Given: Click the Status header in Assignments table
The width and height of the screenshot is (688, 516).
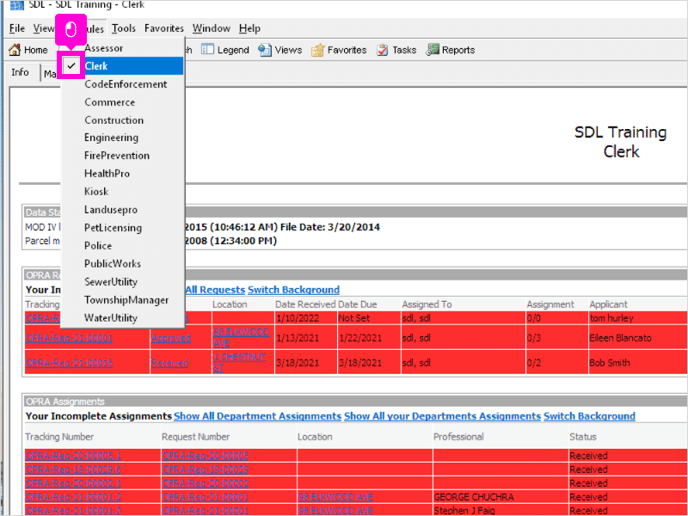Looking at the screenshot, I should pos(583,437).
